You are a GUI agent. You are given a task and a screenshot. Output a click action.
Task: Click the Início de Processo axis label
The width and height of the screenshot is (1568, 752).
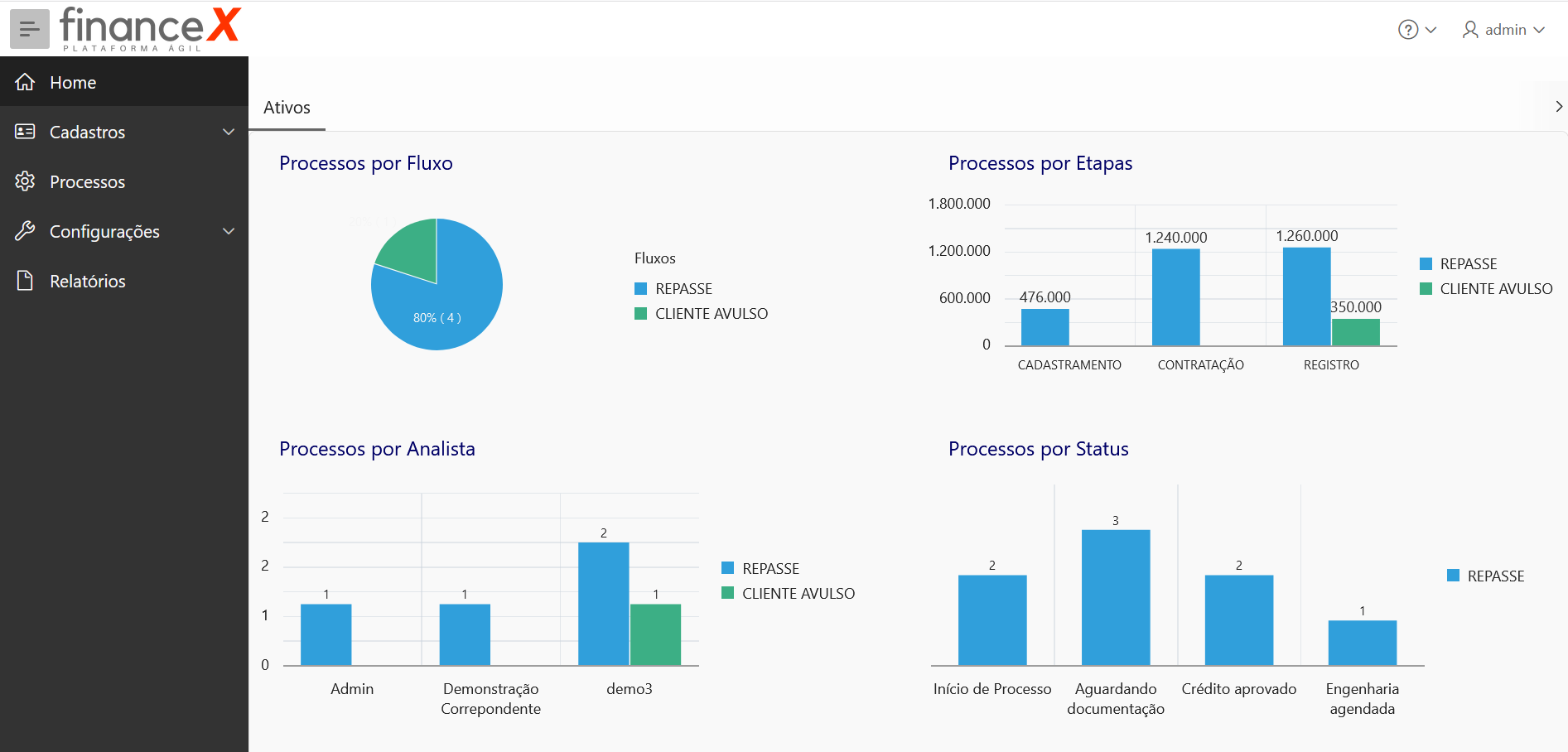(x=992, y=689)
